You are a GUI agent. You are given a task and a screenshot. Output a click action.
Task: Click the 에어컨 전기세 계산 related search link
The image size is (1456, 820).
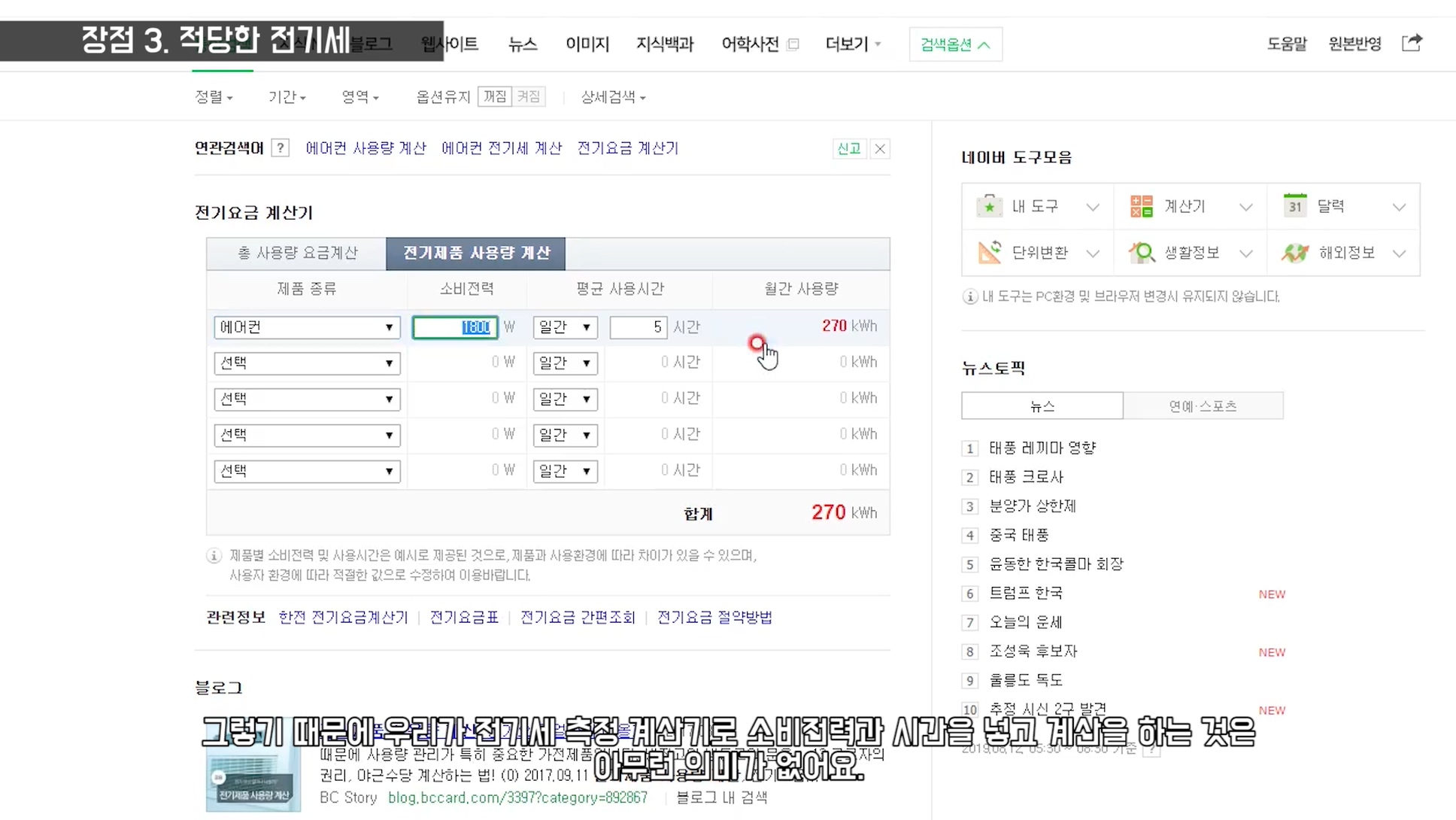point(501,148)
